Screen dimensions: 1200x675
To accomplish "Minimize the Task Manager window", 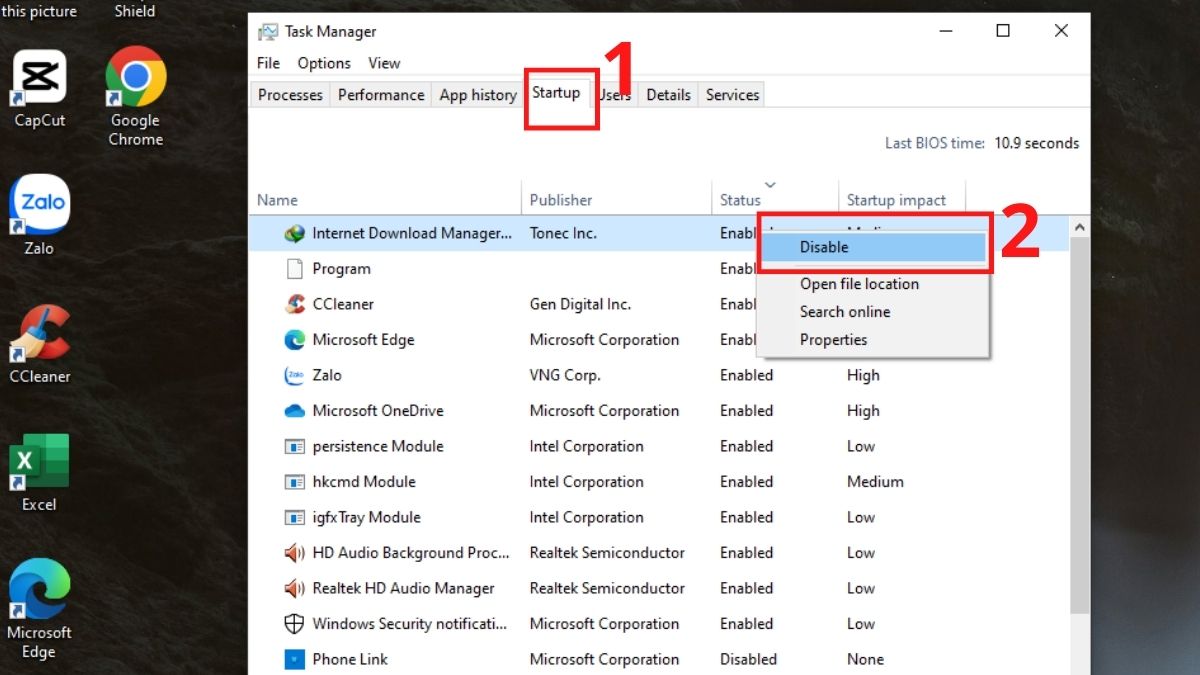I will (947, 31).
